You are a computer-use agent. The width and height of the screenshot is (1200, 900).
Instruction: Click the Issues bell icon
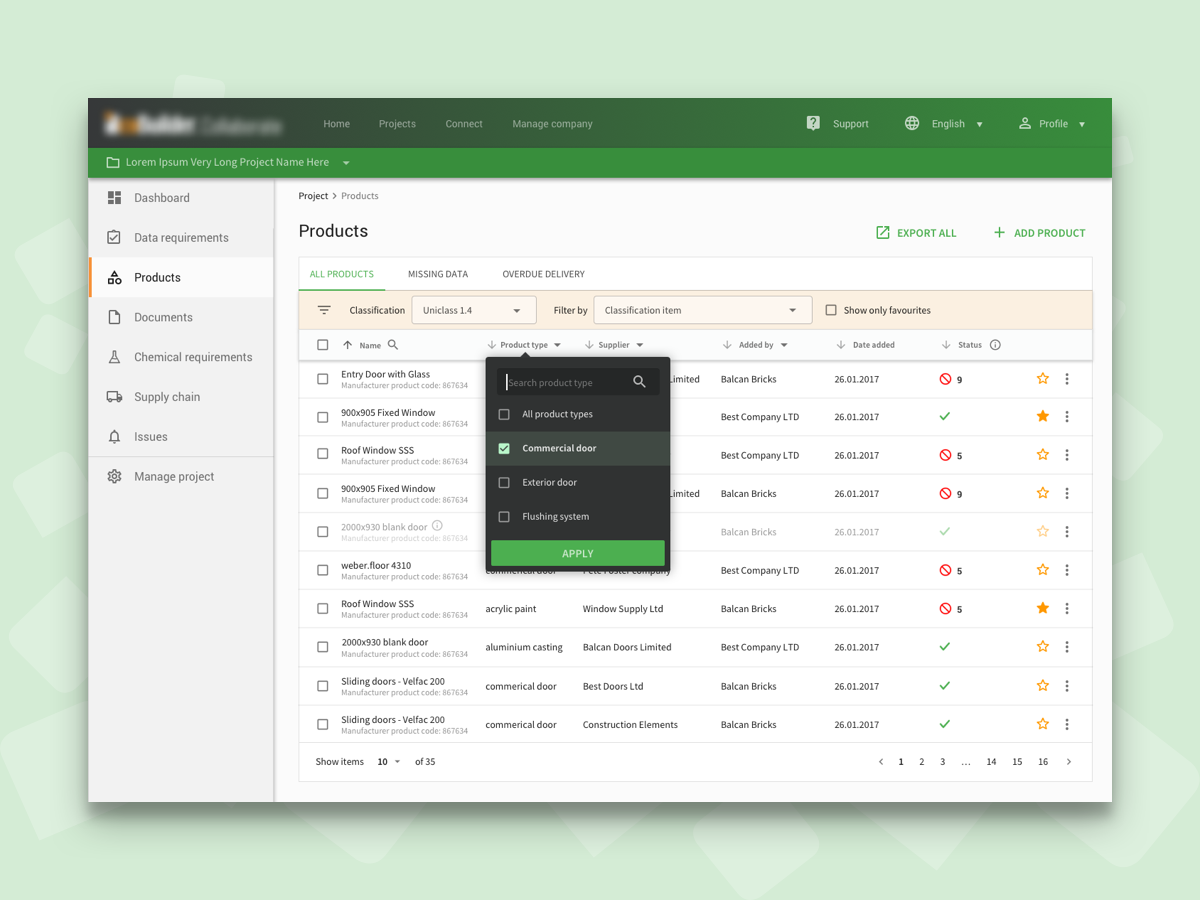114,436
